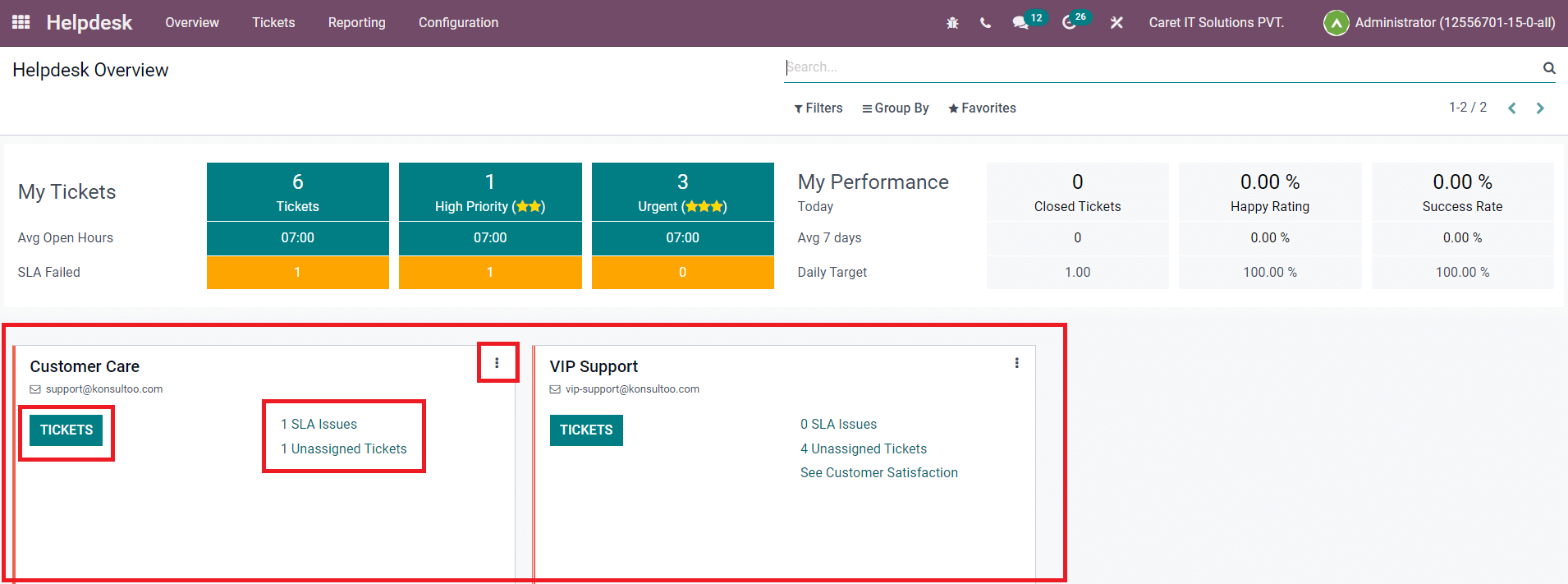Click support@konsultoo.com email text

(x=104, y=389)
